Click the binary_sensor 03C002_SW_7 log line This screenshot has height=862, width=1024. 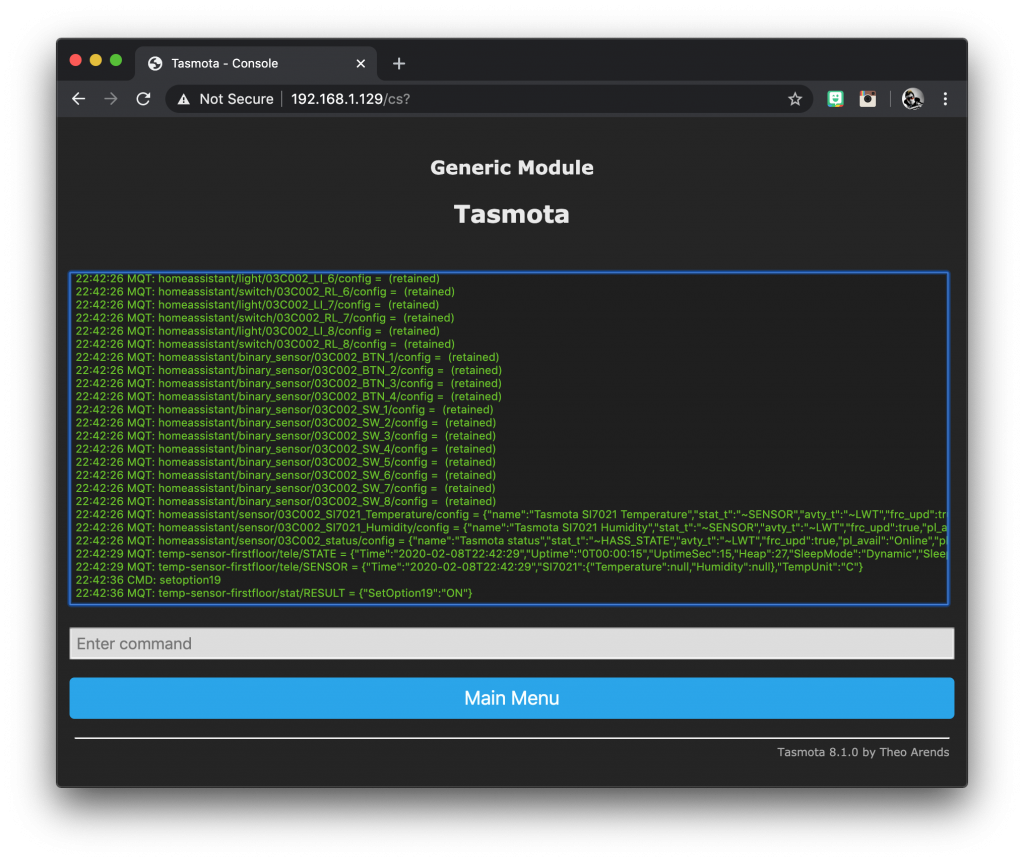point(285,488)
